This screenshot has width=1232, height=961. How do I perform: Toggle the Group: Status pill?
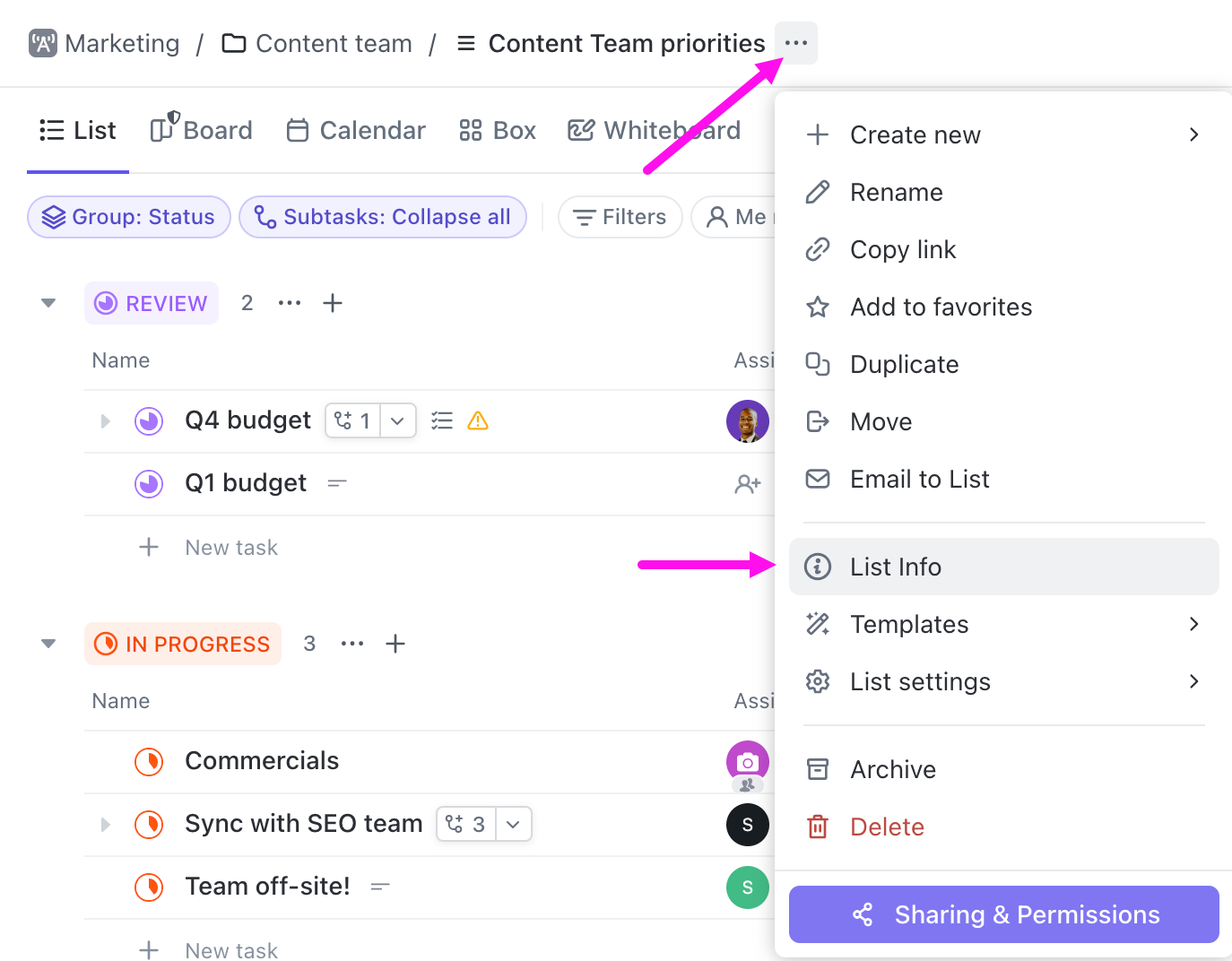[129, 217]
